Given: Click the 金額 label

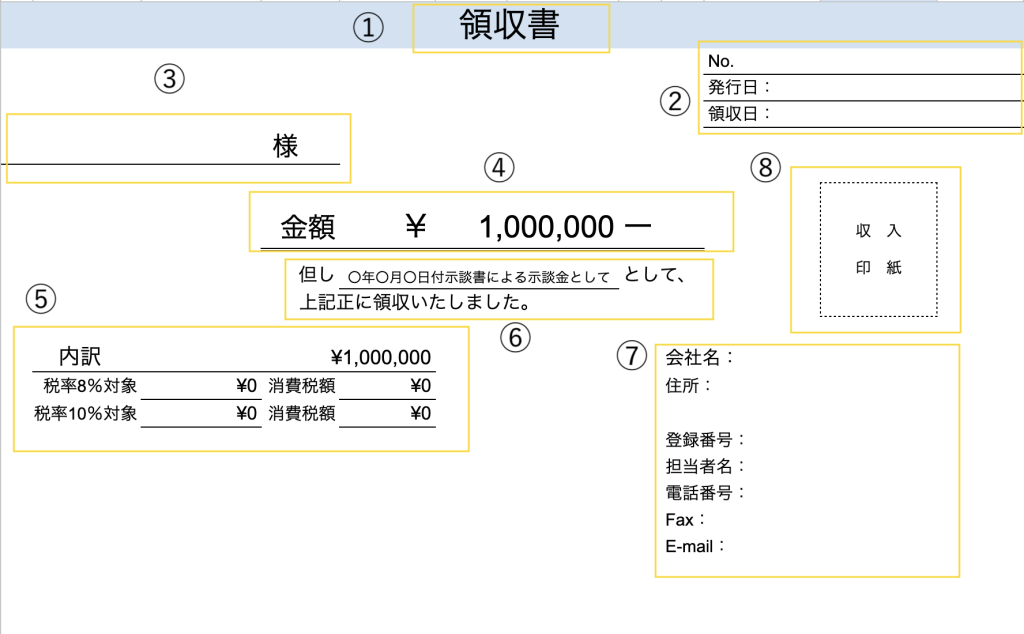Looking at the screenshot, I should click(x=307, y=228).
